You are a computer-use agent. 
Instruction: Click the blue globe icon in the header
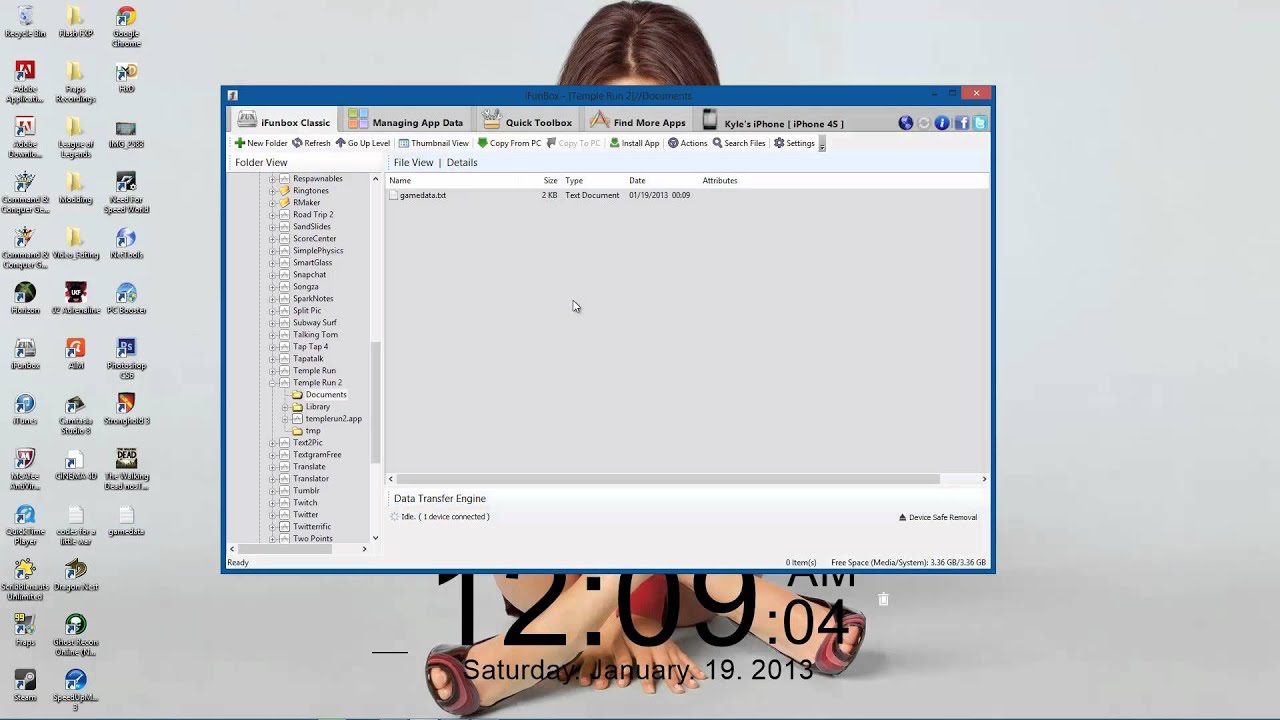(906, 123)
